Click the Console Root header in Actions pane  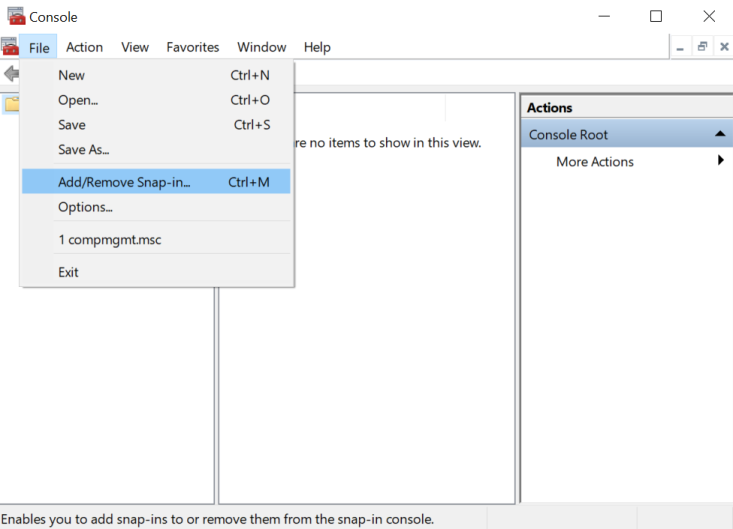(x=627, y=134)
